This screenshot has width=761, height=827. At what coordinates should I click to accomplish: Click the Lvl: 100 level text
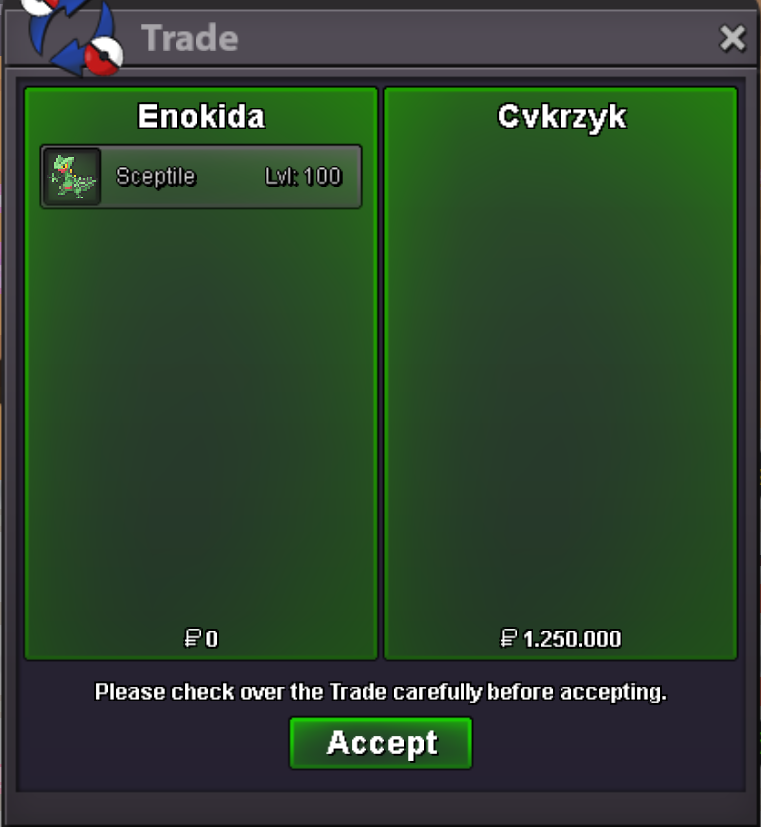[x=303, y=176]
